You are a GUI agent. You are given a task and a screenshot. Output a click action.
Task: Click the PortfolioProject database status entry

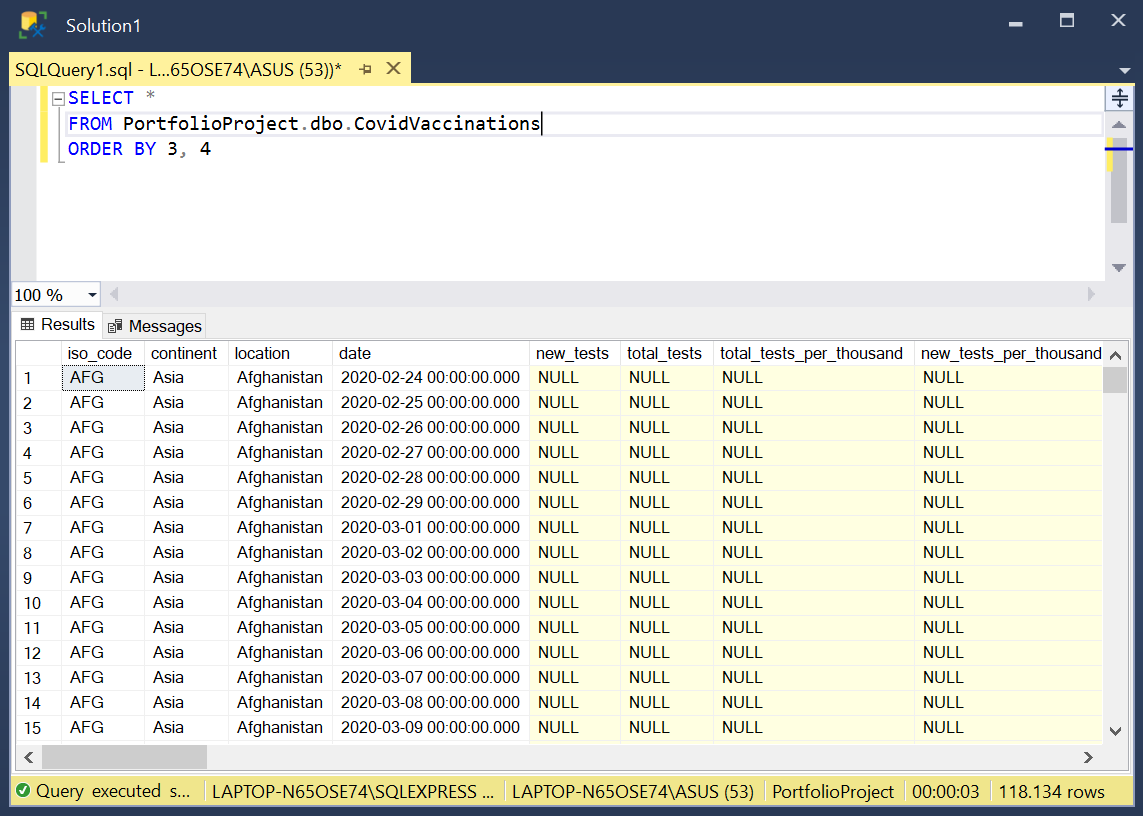pos(832,792)
